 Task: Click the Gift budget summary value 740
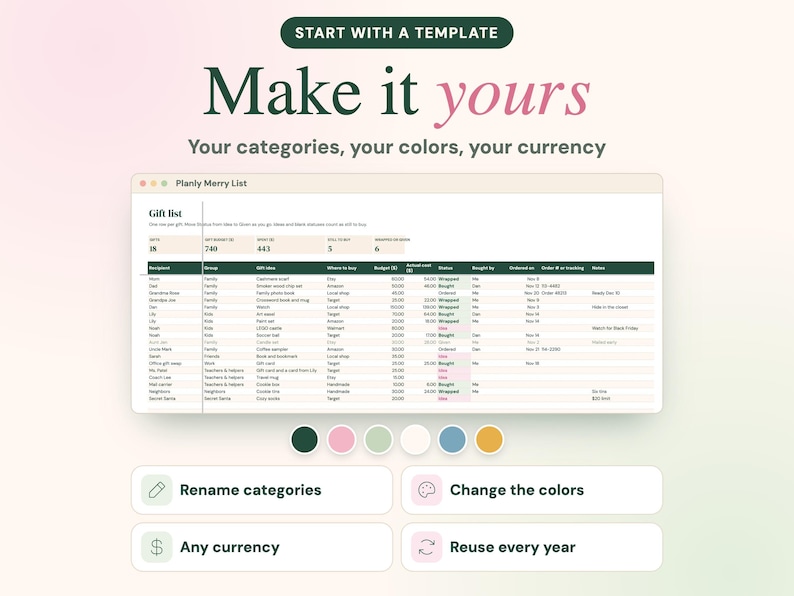coord(211,249)
